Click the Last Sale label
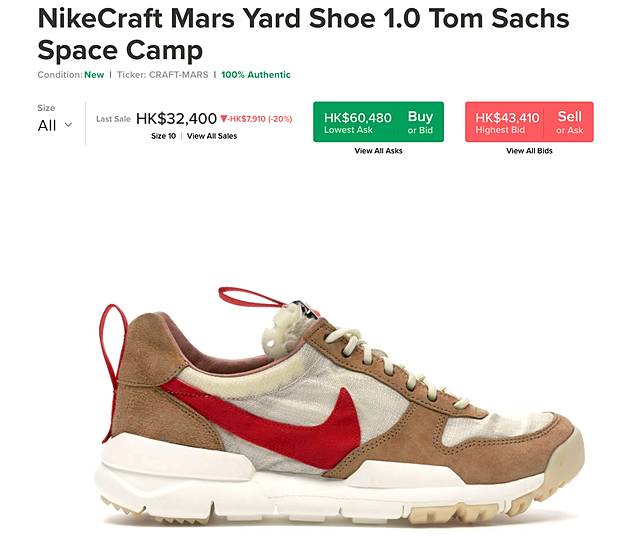The width and height of the screenshot is (644, 540). (113, 119)
